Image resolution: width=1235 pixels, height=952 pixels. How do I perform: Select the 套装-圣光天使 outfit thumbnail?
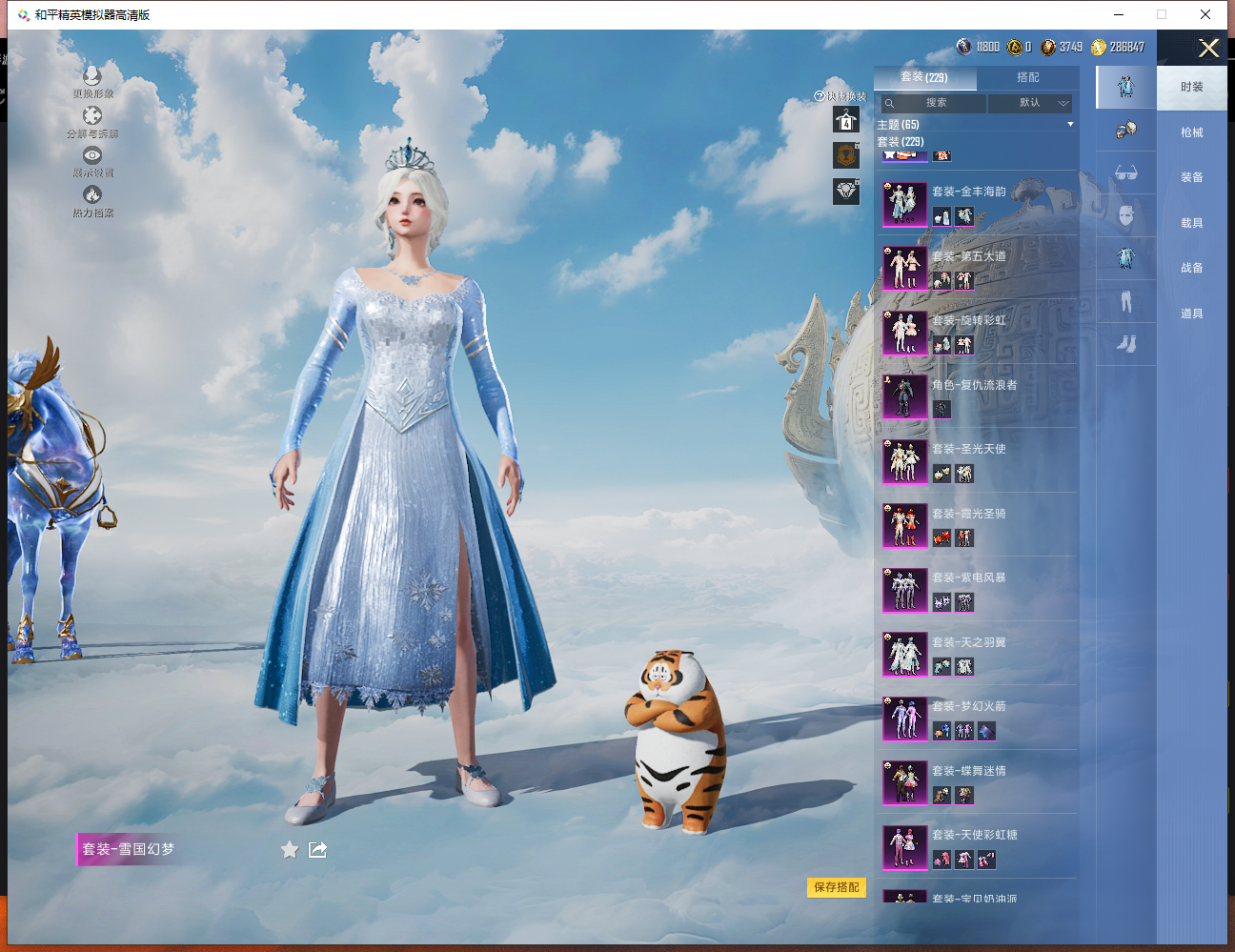point(904,460)
